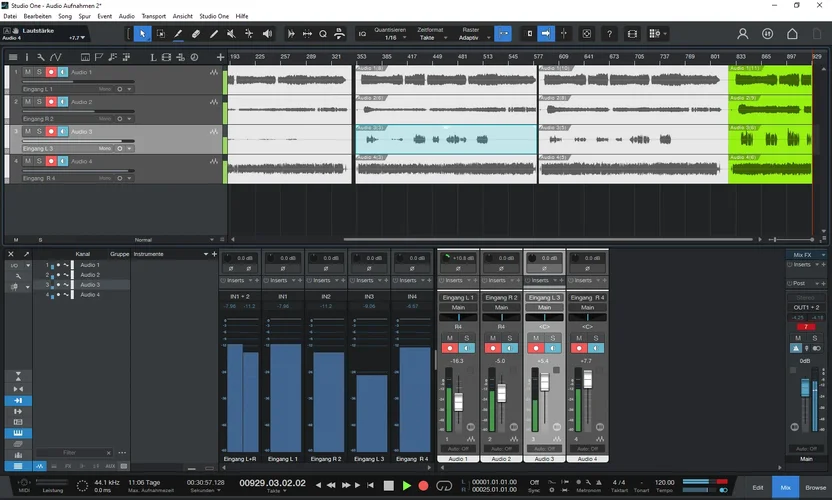Choose the Listen speaker tool
This screenshot has width=832, height=500.
coord(267,34)
